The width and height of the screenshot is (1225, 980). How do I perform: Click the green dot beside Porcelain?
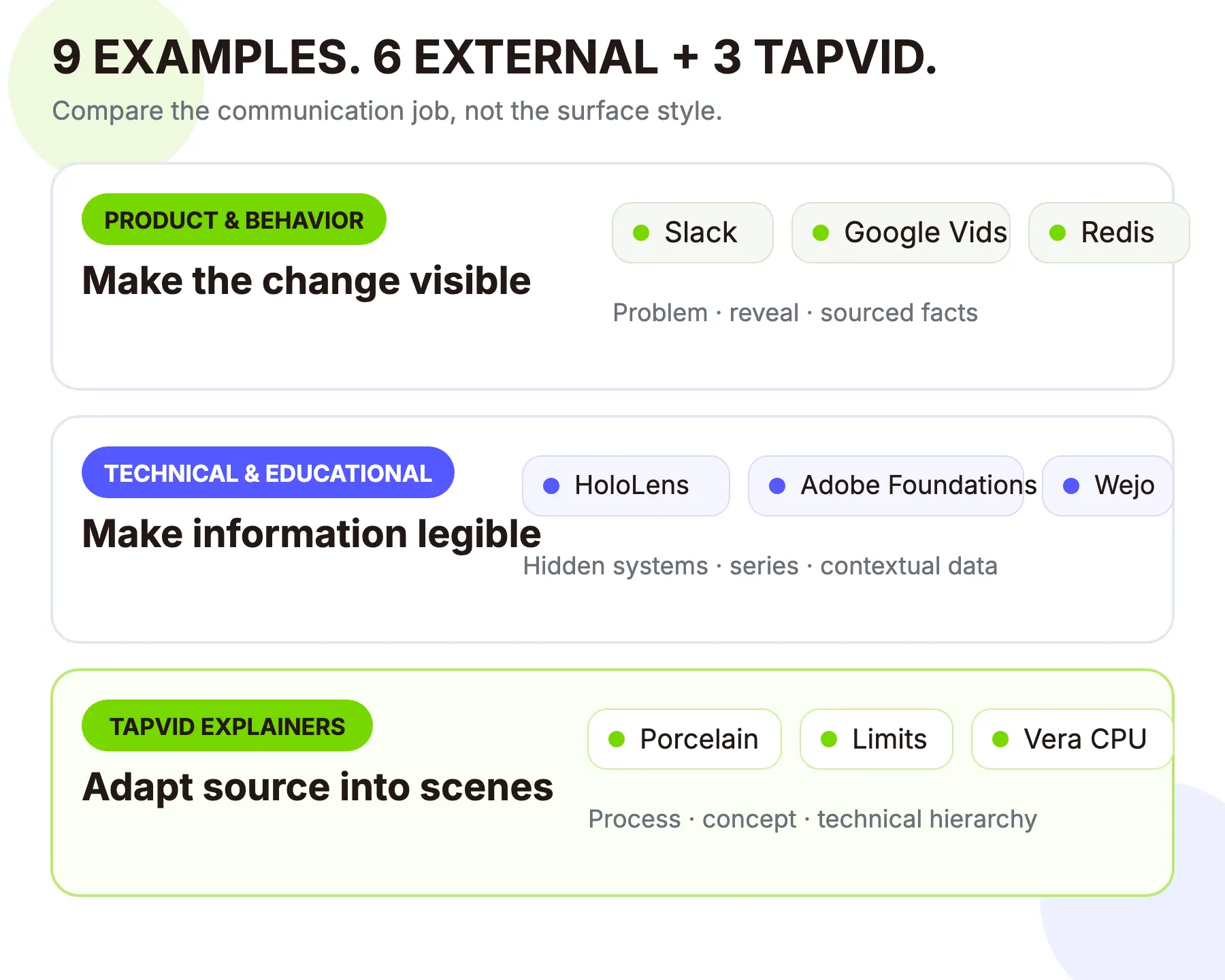click(x=617, y=739)
